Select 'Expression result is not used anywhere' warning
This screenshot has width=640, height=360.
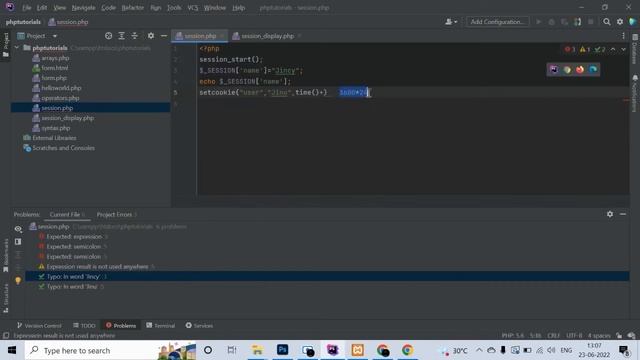97,267
